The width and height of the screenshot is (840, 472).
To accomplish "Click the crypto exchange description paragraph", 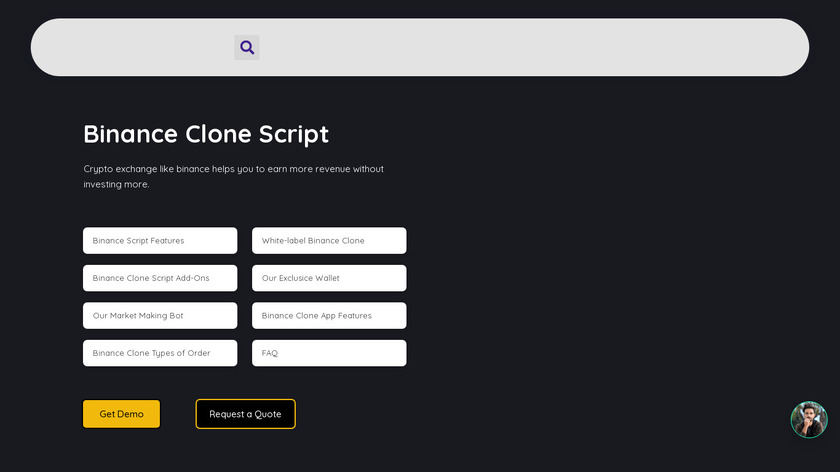I will tap(234, 176).
